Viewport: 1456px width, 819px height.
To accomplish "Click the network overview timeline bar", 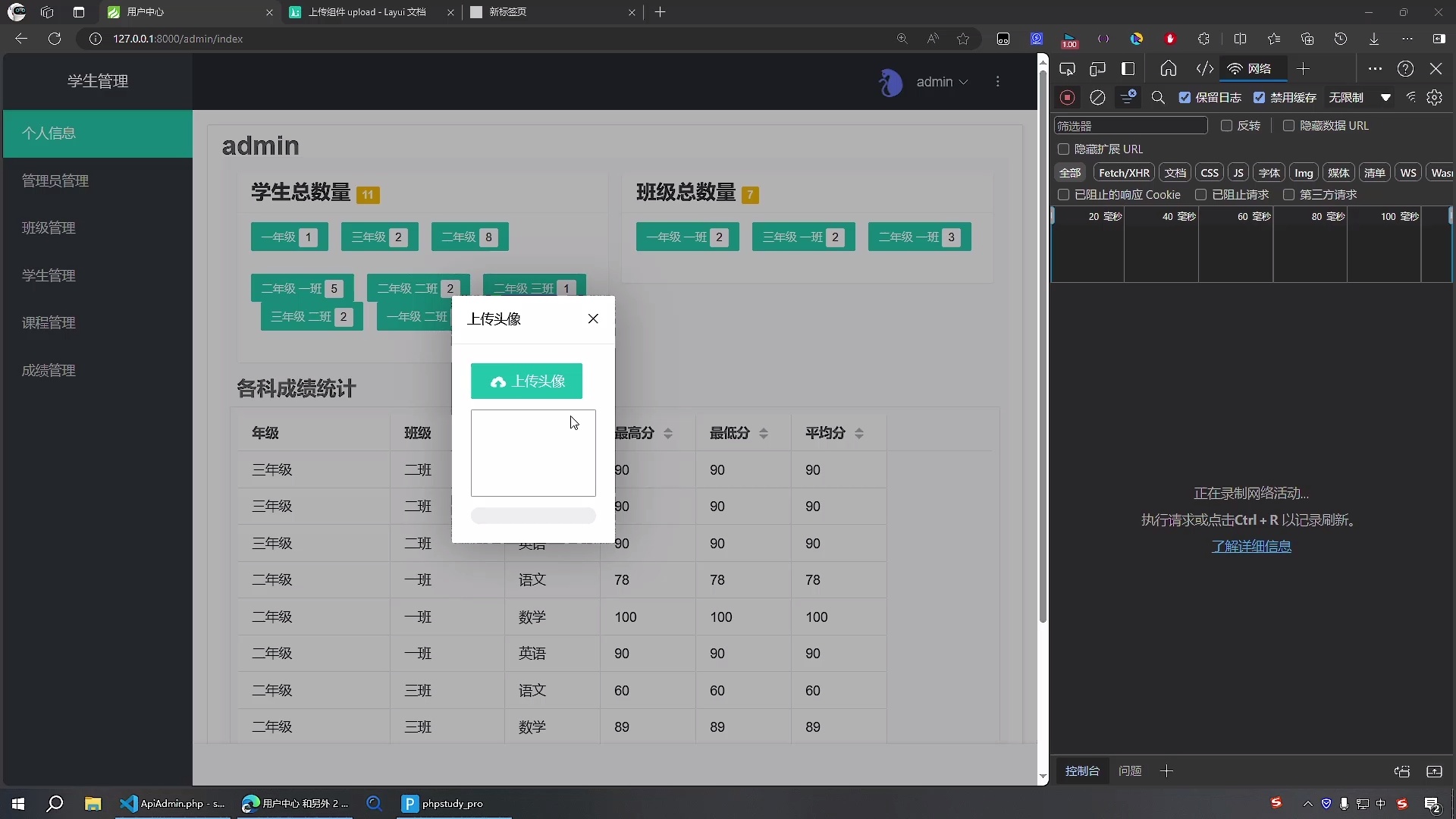I will 1251,245.
